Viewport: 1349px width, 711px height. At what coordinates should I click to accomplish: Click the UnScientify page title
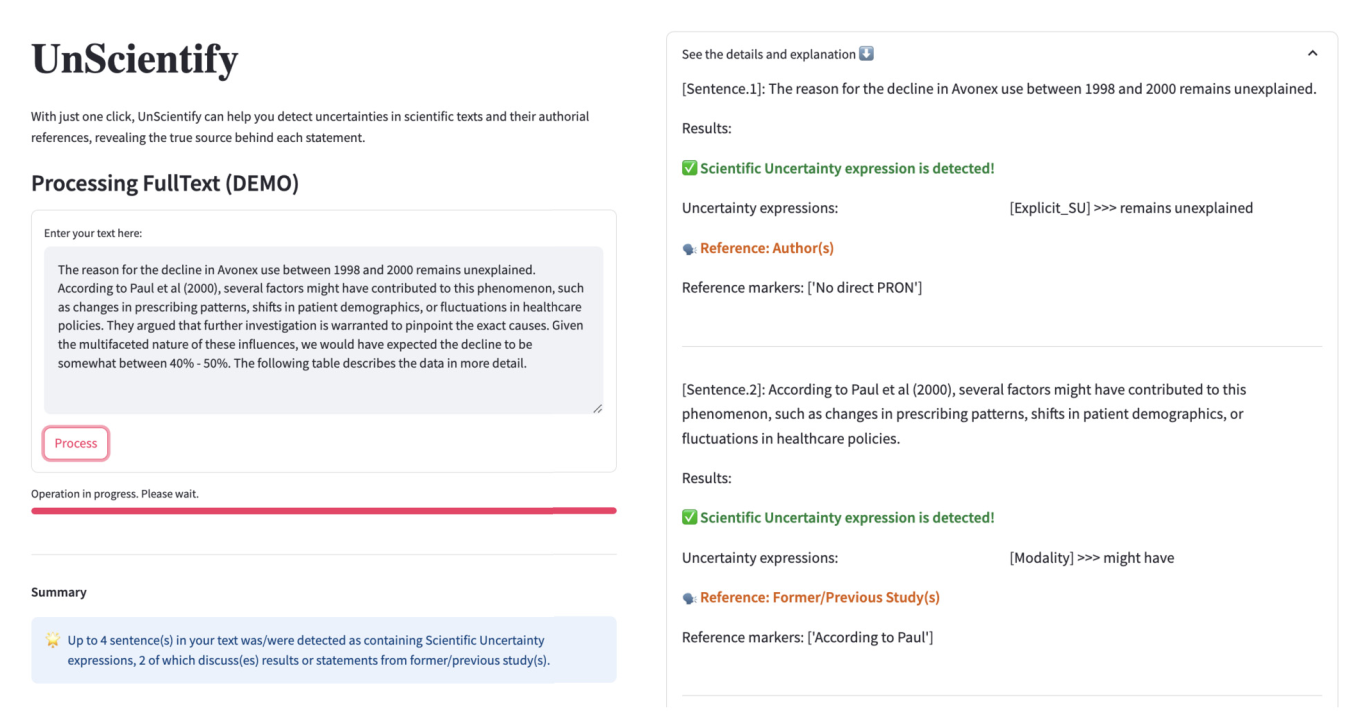tap(135, 60)
